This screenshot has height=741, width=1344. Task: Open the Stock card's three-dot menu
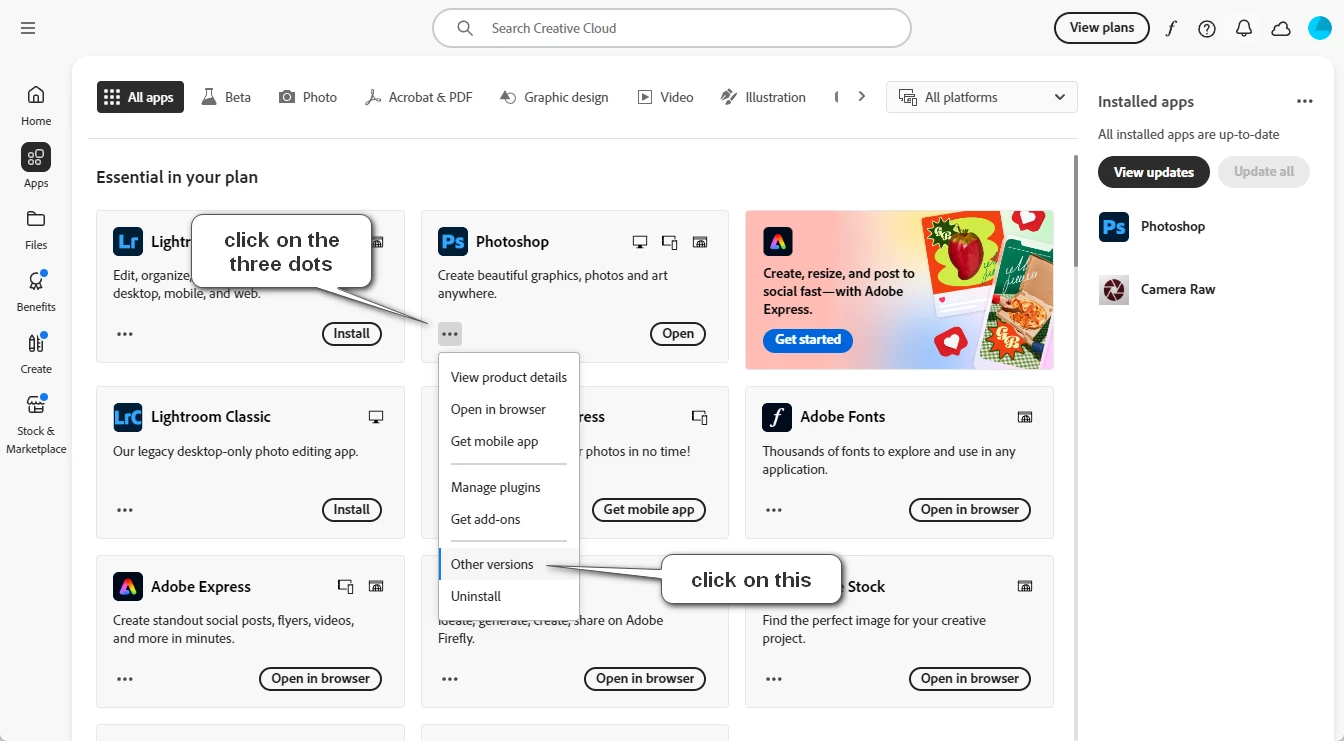(774, 679)
